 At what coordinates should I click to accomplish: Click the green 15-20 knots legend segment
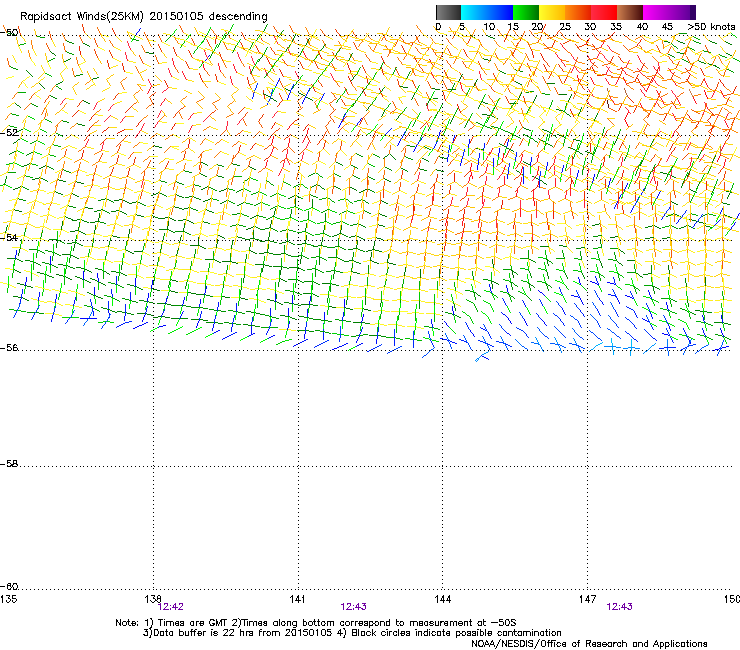526,12
